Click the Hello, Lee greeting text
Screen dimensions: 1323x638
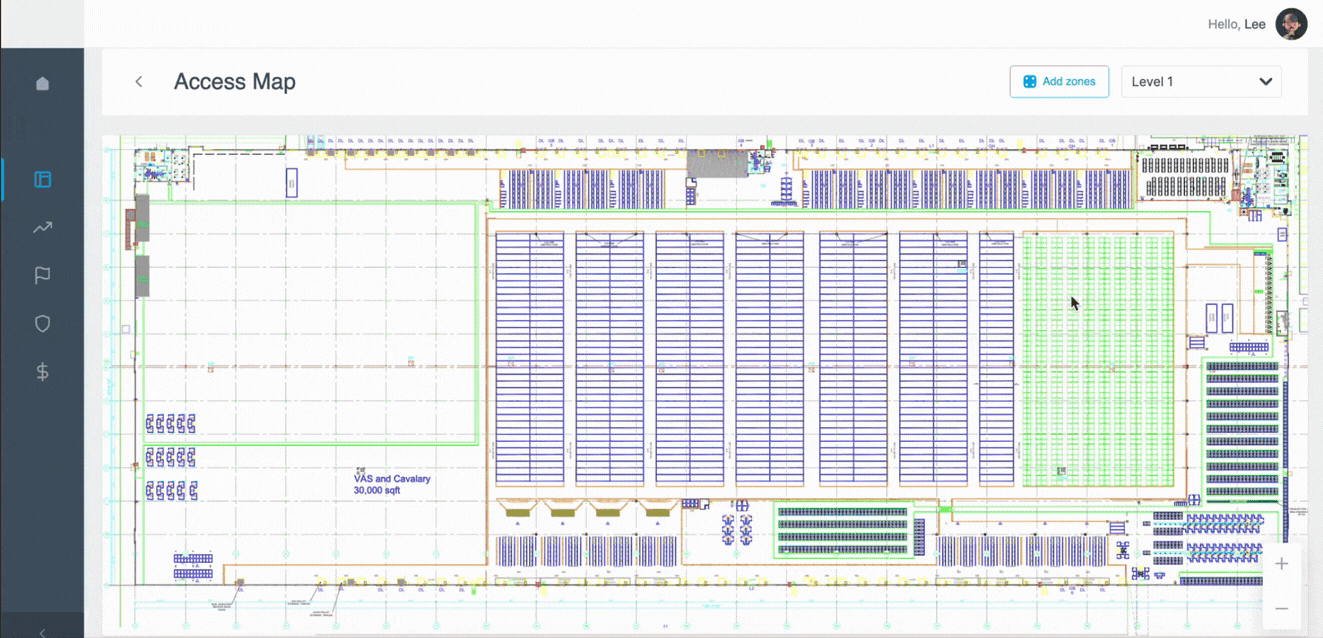1236,24
